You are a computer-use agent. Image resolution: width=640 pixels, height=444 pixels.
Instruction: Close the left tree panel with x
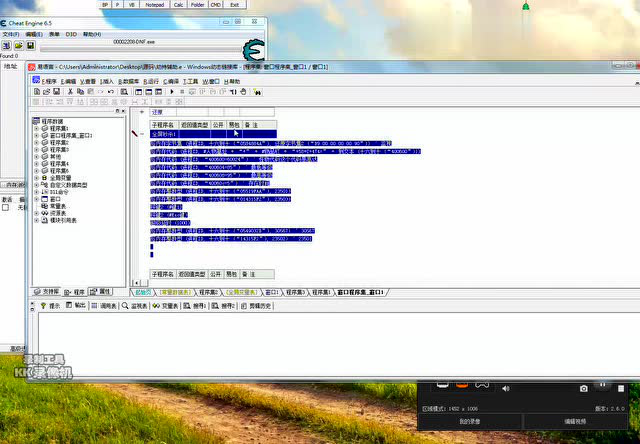coord(123,111)
